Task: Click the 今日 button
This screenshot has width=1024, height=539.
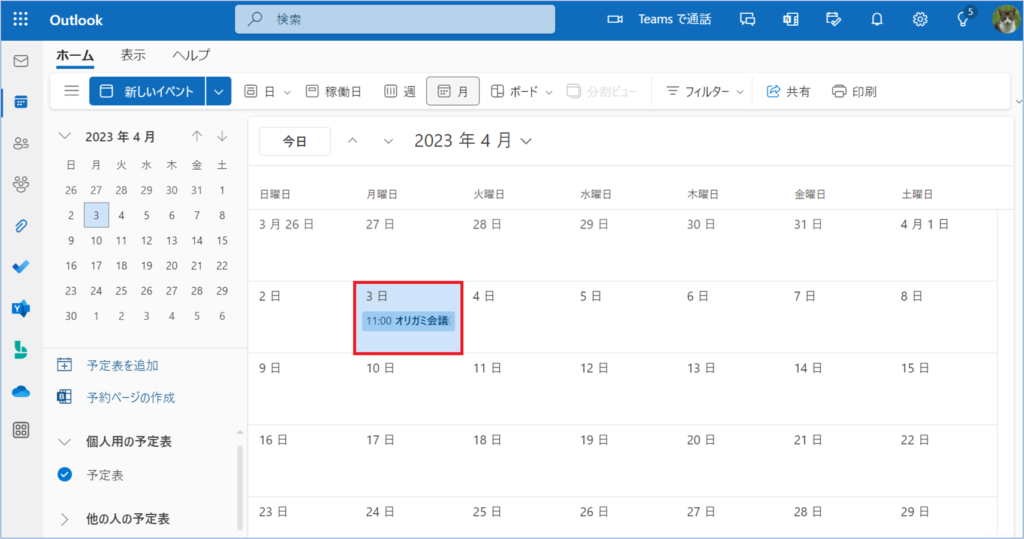Action: pos(294,141)
